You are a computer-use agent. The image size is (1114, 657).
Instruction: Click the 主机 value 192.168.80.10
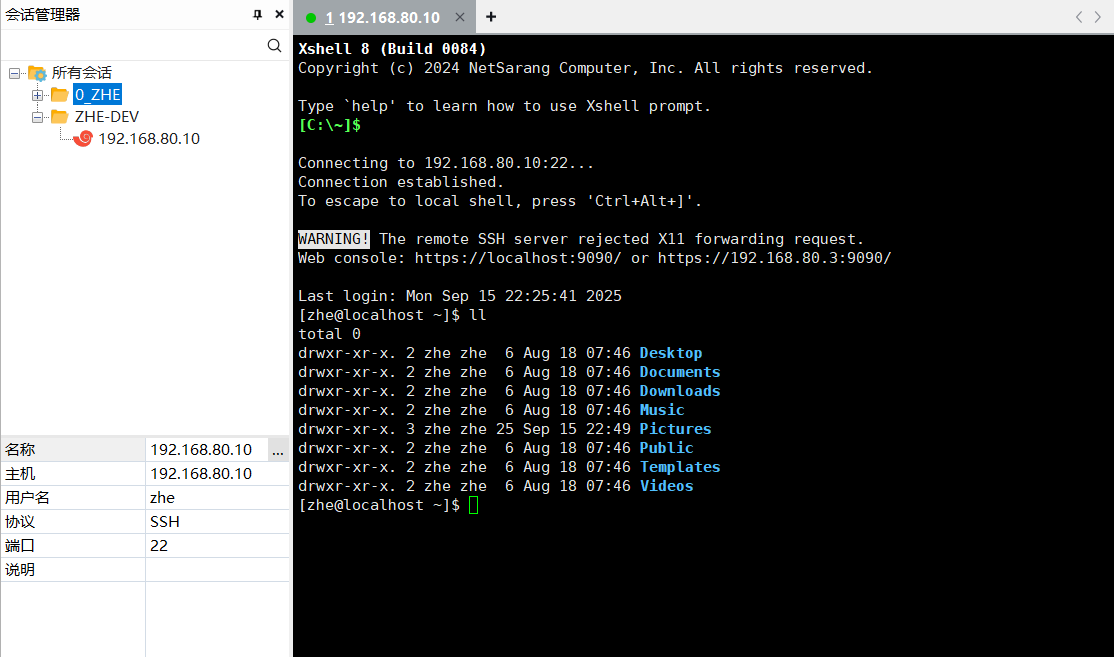coord(217,474)
